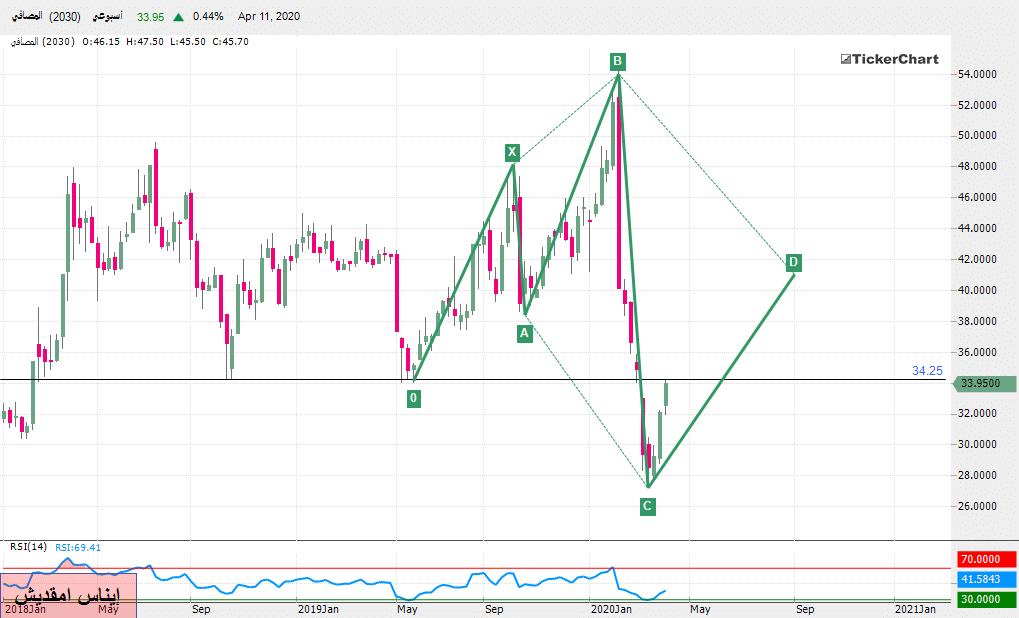This screenshot has width=1019, height=618.
Task: Click the 2019Jan label on time axis
Action: tap(319, 608)
